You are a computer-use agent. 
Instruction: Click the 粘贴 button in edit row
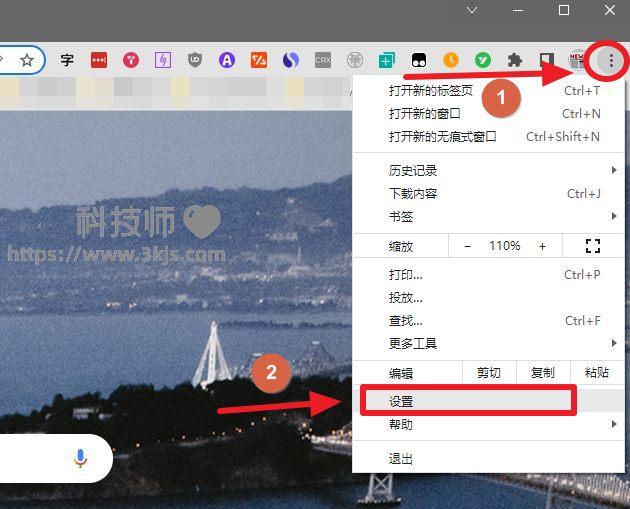coord(597,372)
